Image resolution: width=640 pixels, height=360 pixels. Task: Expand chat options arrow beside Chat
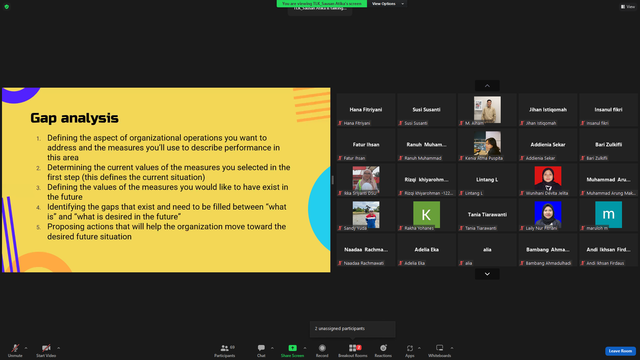pyautogui.click(x=272, y=348)
